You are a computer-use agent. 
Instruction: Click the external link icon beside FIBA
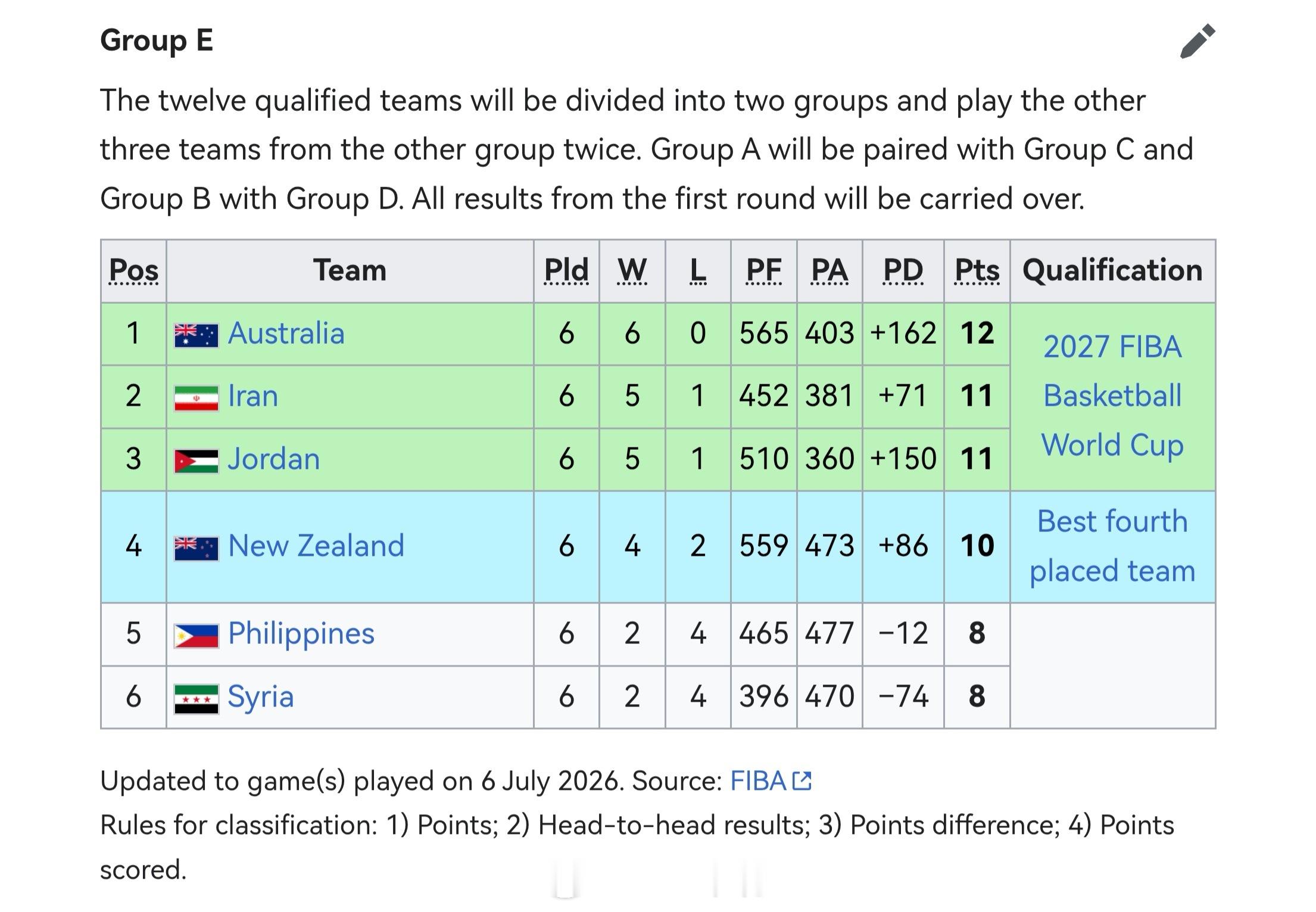tap(802, 780)
